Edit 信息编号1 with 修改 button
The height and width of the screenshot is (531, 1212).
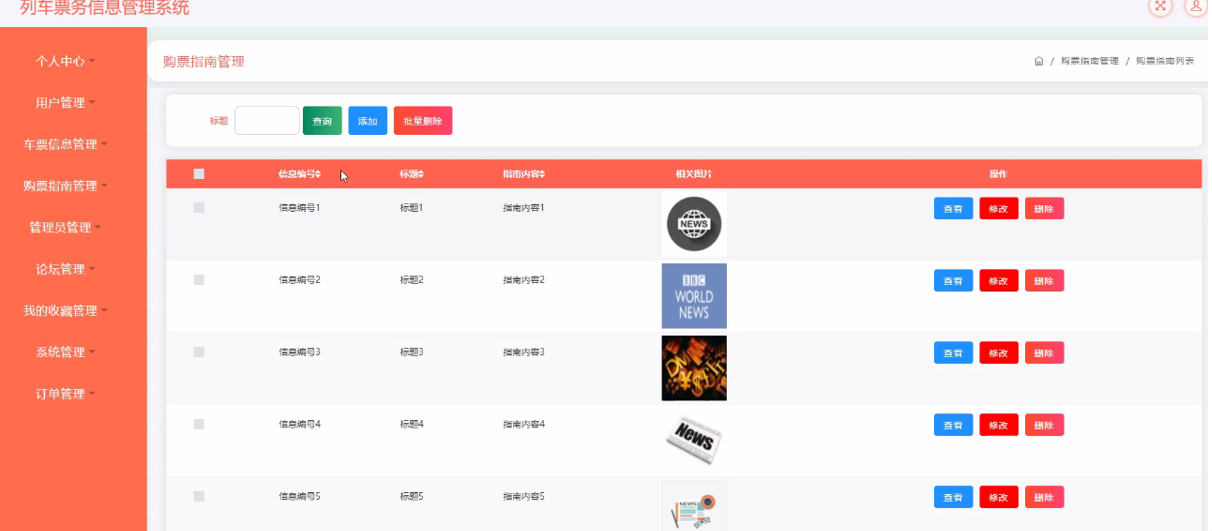point(999,209)
